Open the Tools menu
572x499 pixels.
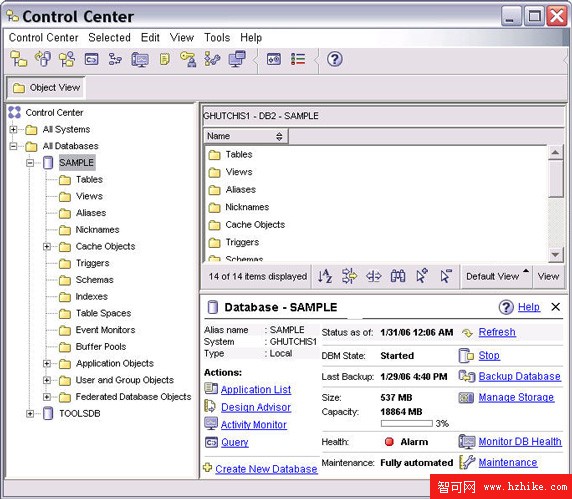tap(217, 38)
